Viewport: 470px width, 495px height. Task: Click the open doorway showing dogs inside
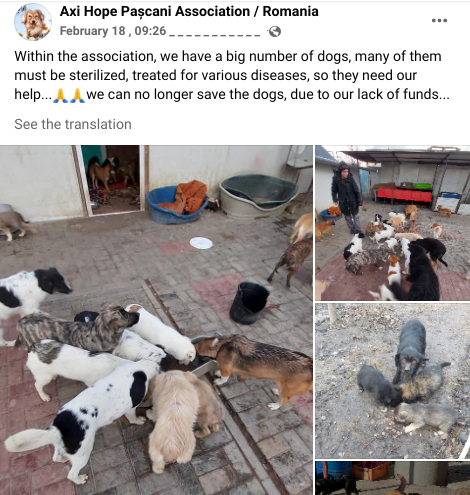point(112,179)
